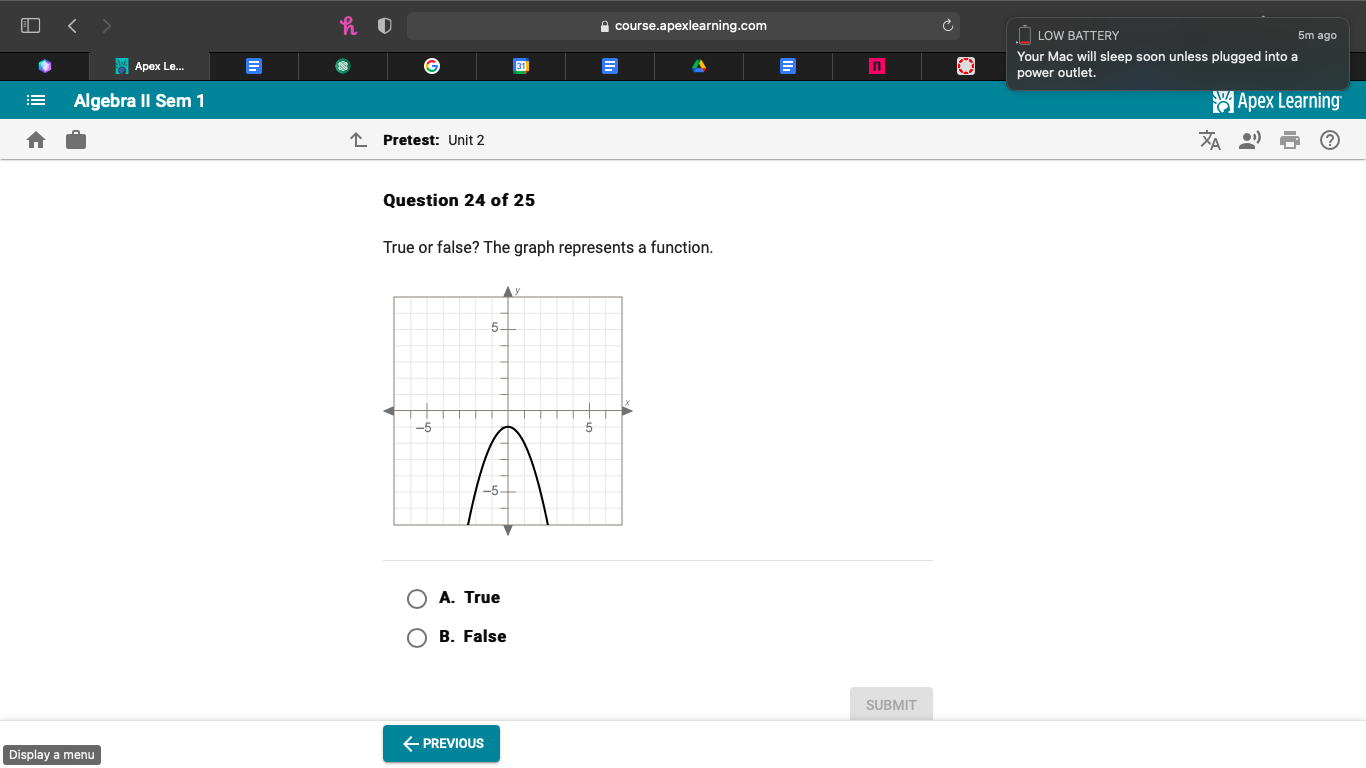The image size is (1366, 768).
Task: Click the LOW BATTERY notification
Action: 1178,54
